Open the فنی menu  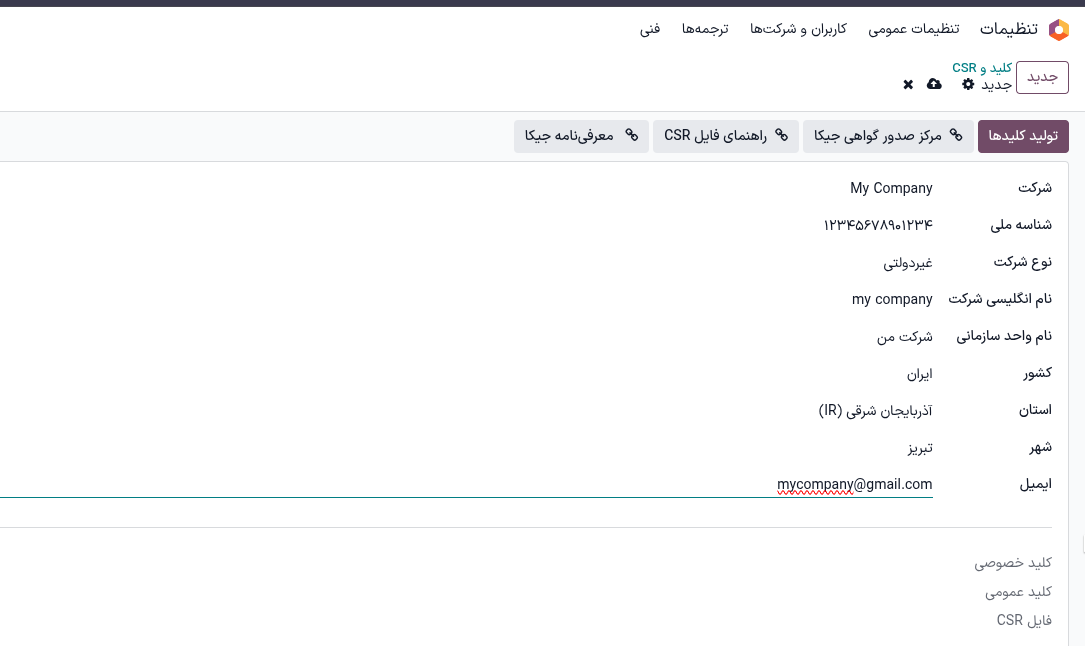coord(650,29)
